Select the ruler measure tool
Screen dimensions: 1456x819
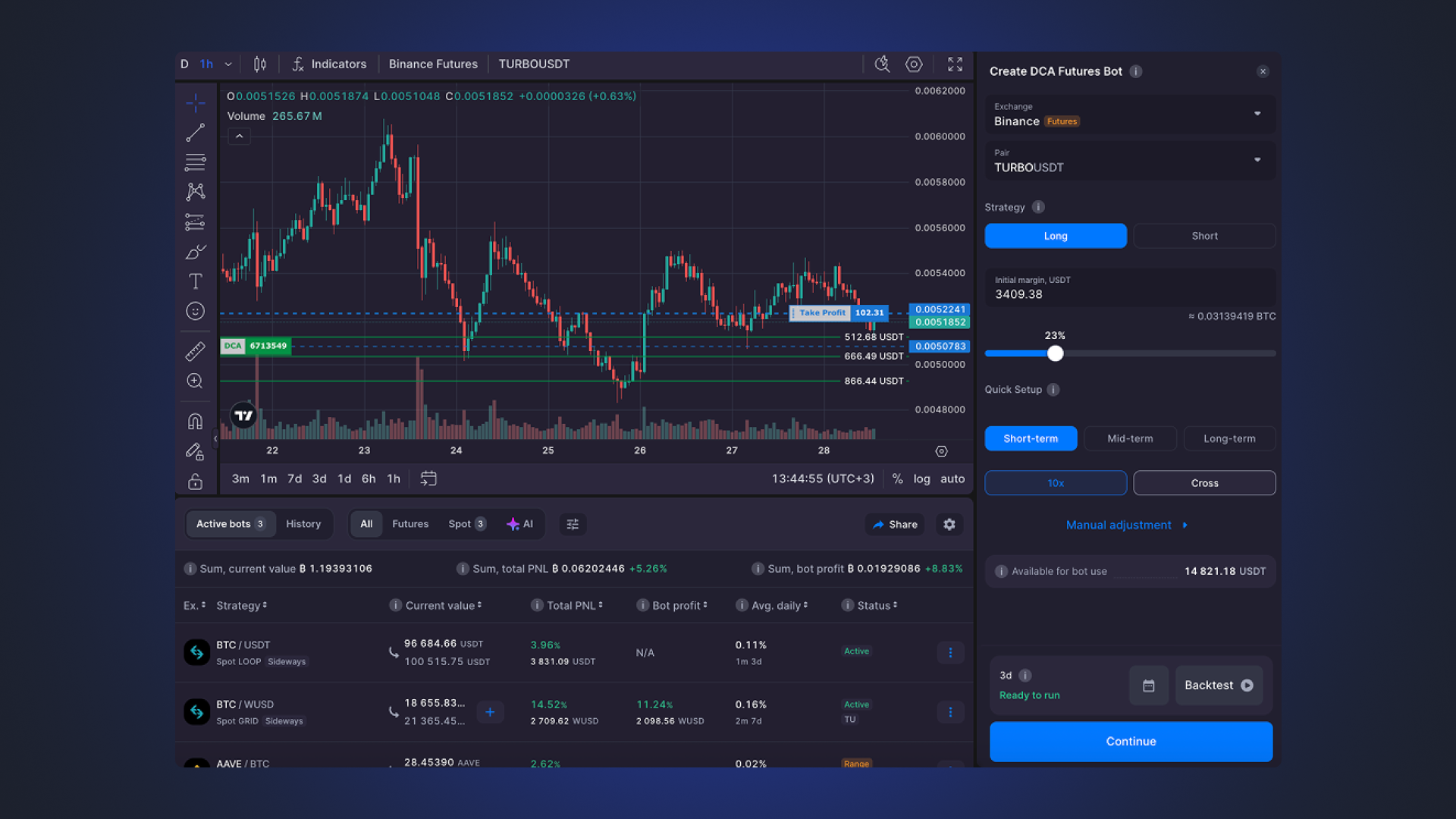tap(195, 351)
